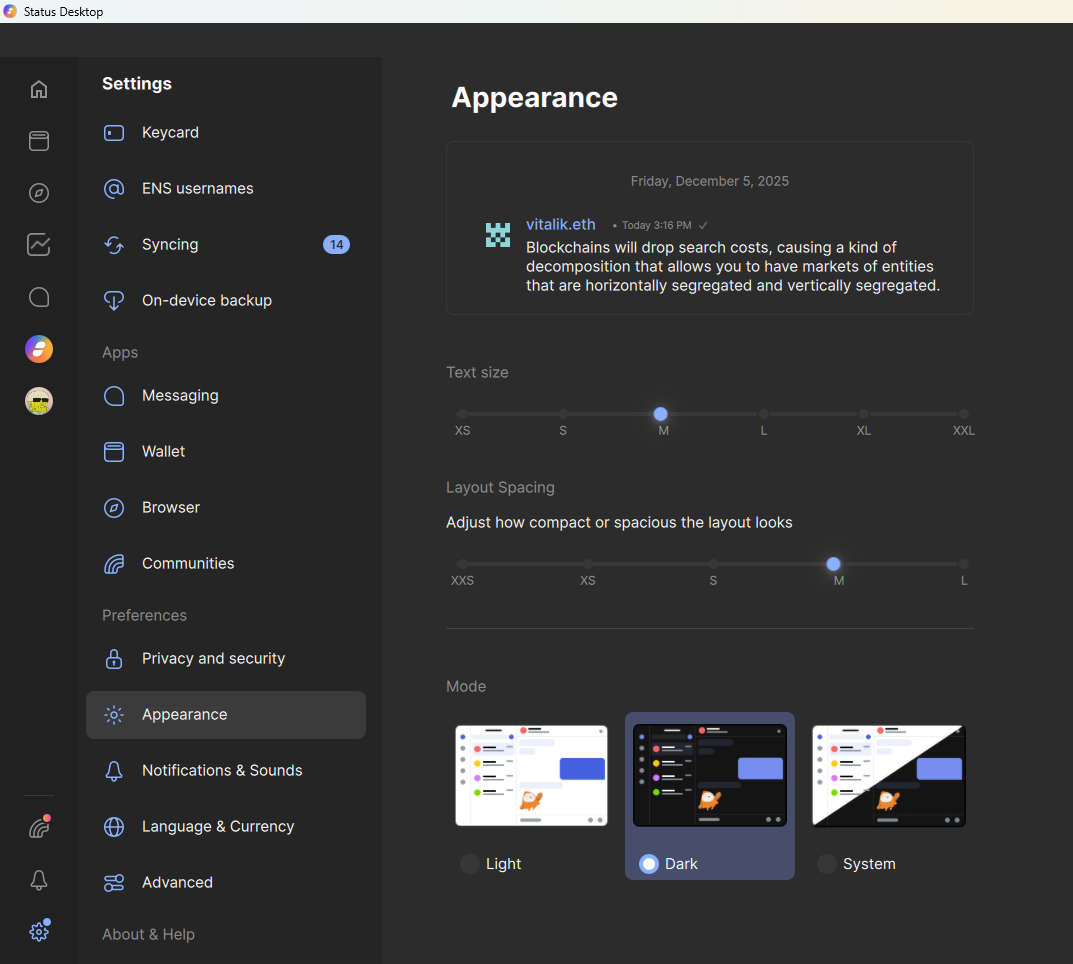The height and width of the screenshot is (964, 1073).
Task: Open the gradient Status community avatar
Action: (39, 349)
